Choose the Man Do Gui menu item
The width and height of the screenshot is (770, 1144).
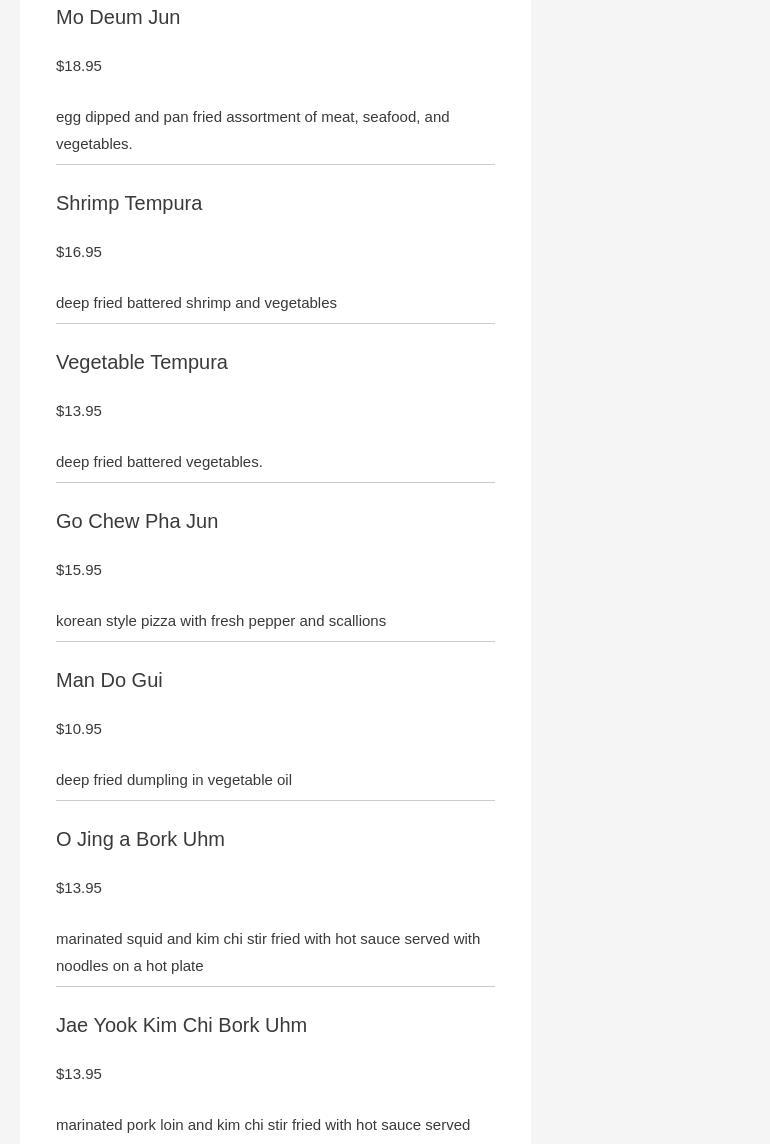click(x=109, y=680)
